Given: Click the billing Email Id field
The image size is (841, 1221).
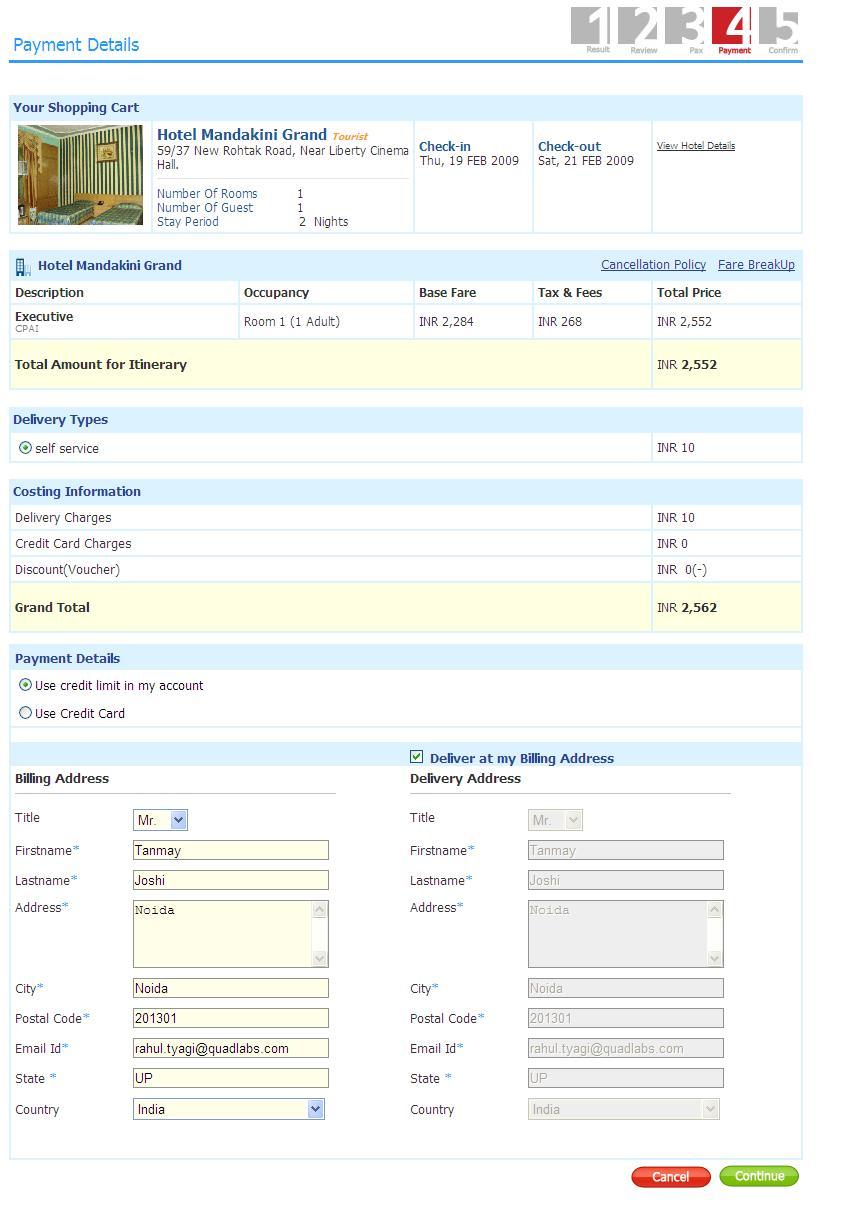Looking at the screenshot, I should click(230, 1048).
